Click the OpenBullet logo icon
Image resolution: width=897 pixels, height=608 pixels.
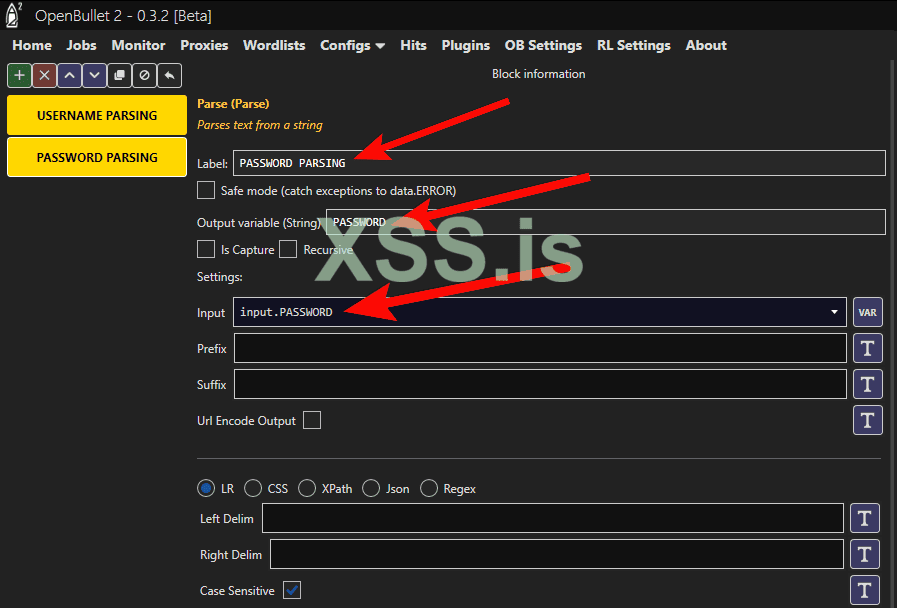(13, 15)
